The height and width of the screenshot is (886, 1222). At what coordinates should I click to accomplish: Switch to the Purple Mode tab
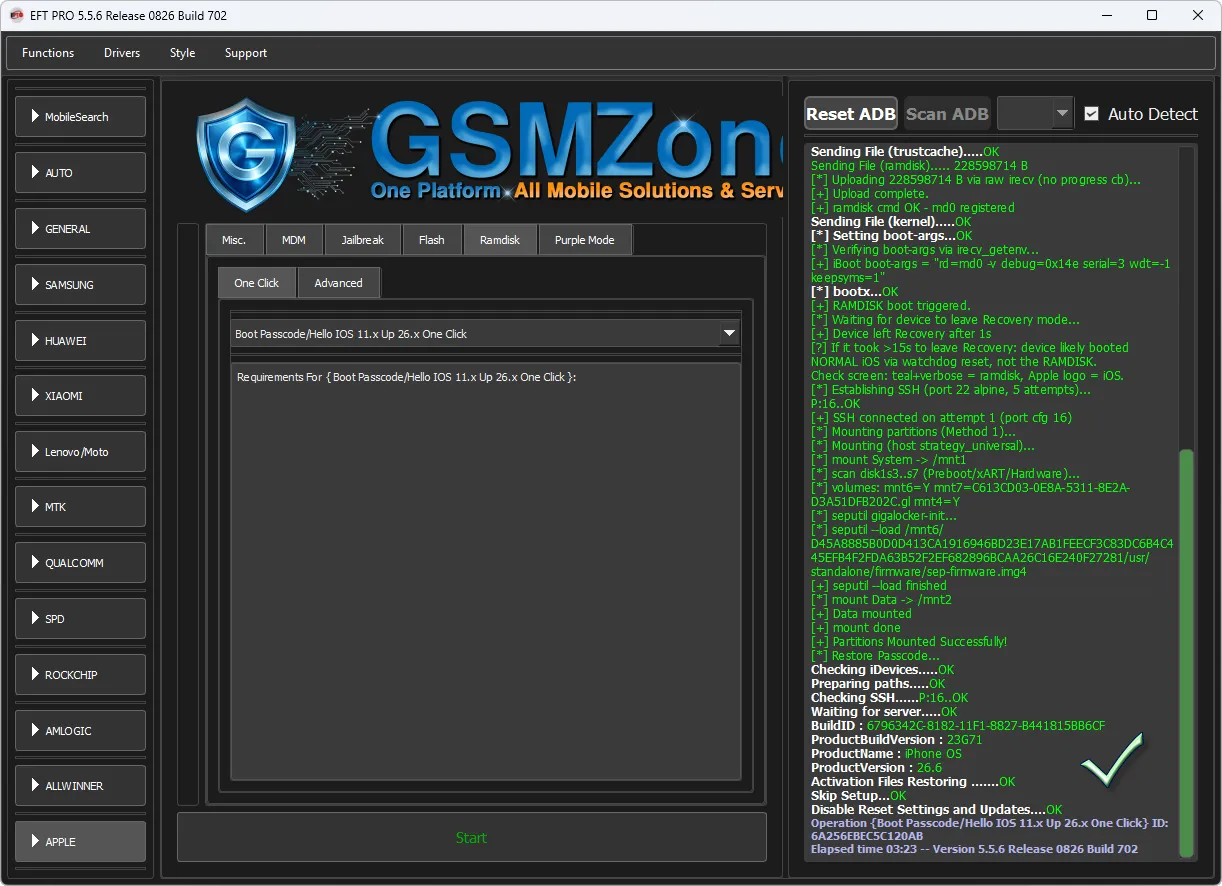pyautogui.click(x=585, y=240)
